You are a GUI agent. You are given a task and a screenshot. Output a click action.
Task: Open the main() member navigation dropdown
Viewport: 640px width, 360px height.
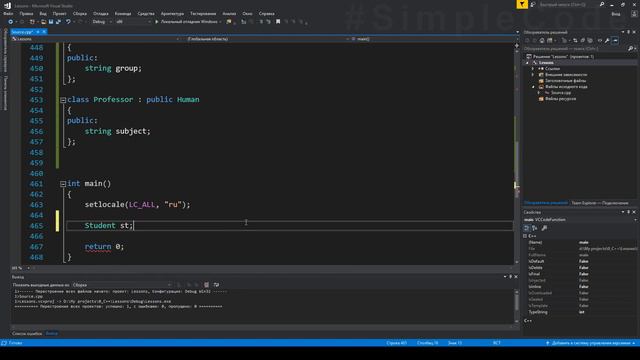tap(433, 39)
